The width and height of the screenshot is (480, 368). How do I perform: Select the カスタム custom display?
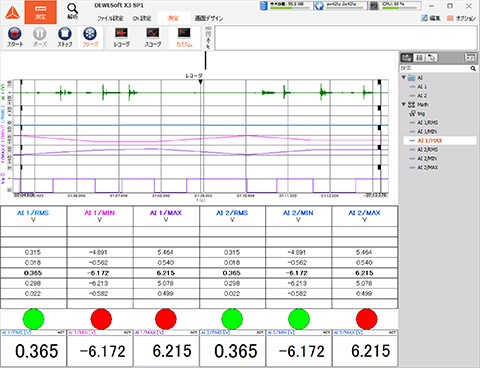184,37
